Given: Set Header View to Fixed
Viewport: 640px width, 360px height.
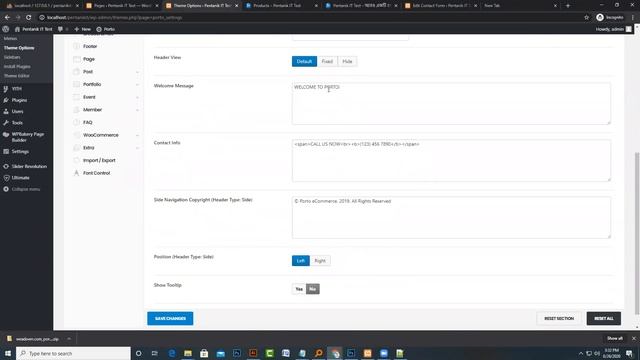Looking at the screenshot, I should 327,61.
